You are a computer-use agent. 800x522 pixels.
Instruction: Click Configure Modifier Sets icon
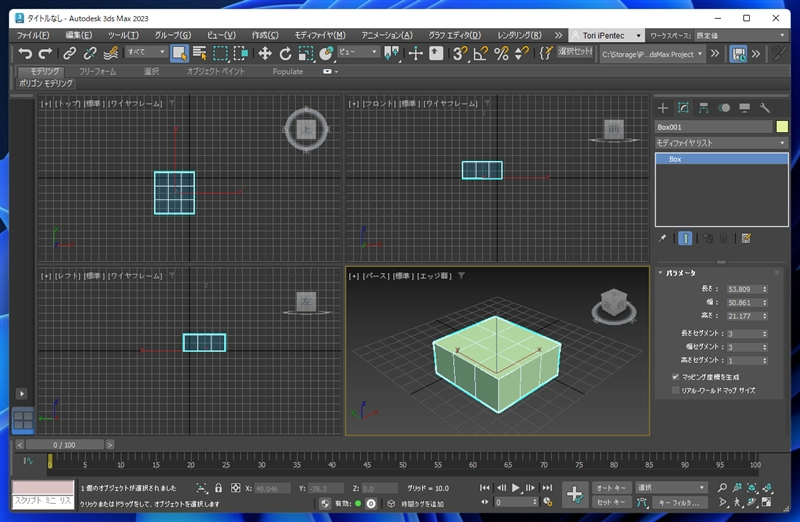[746, 238]
